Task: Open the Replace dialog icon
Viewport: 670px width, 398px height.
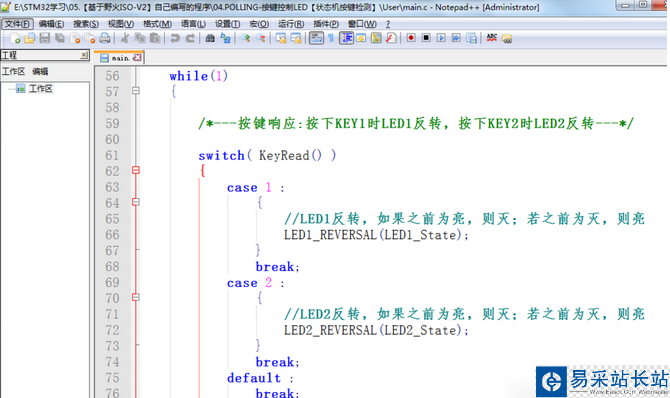Action: click(225, 38)
